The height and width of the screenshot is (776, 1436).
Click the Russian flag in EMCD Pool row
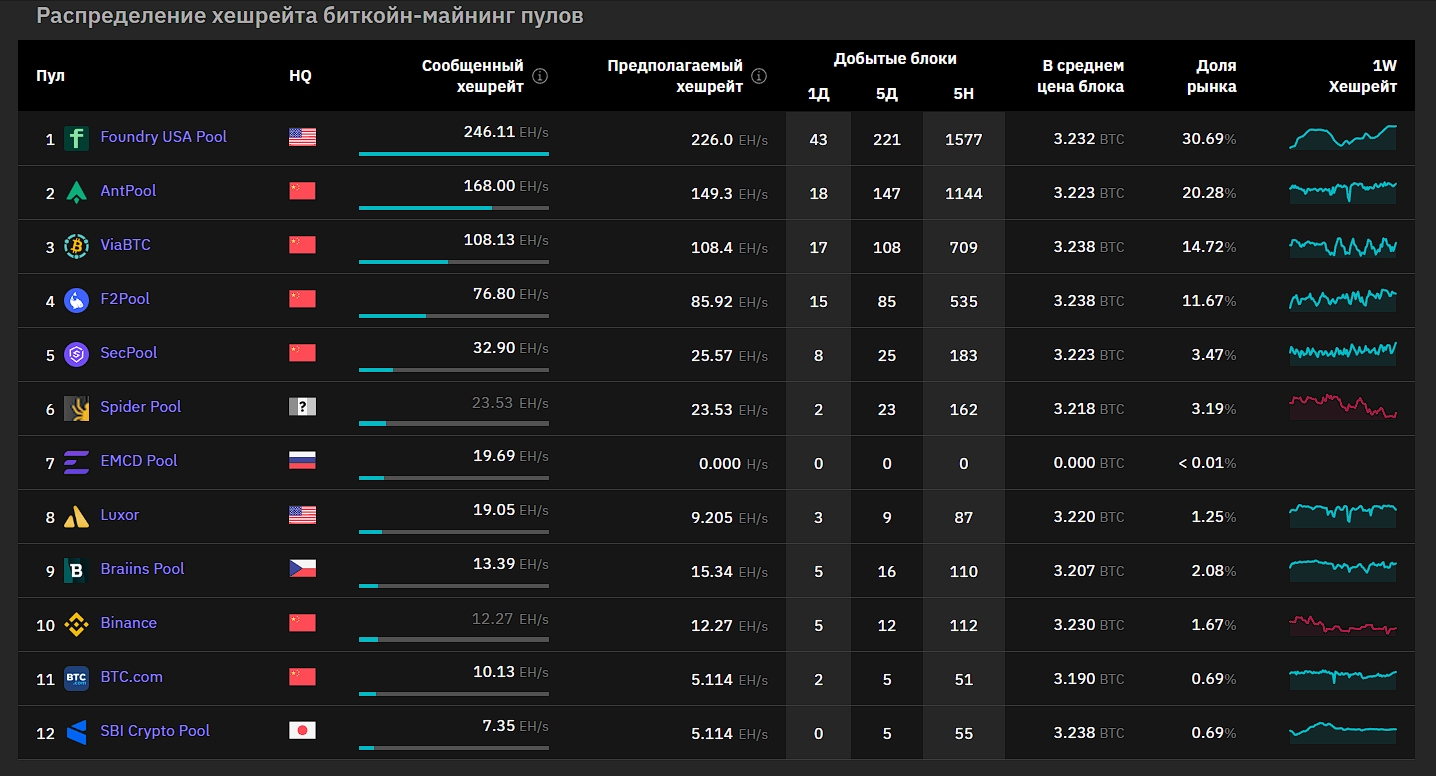point(302,461)
